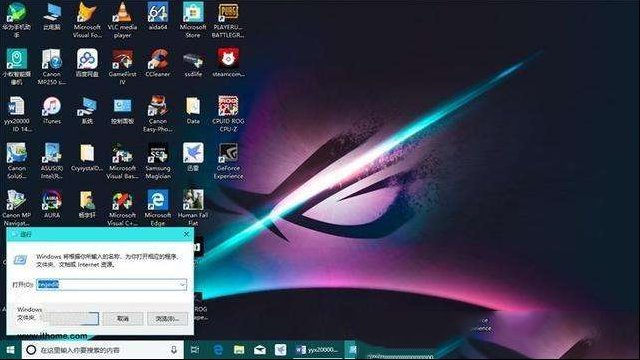640x360 pixels.
Task: Click the Run dialog taskbar button
Action: (x=351, y=350)
